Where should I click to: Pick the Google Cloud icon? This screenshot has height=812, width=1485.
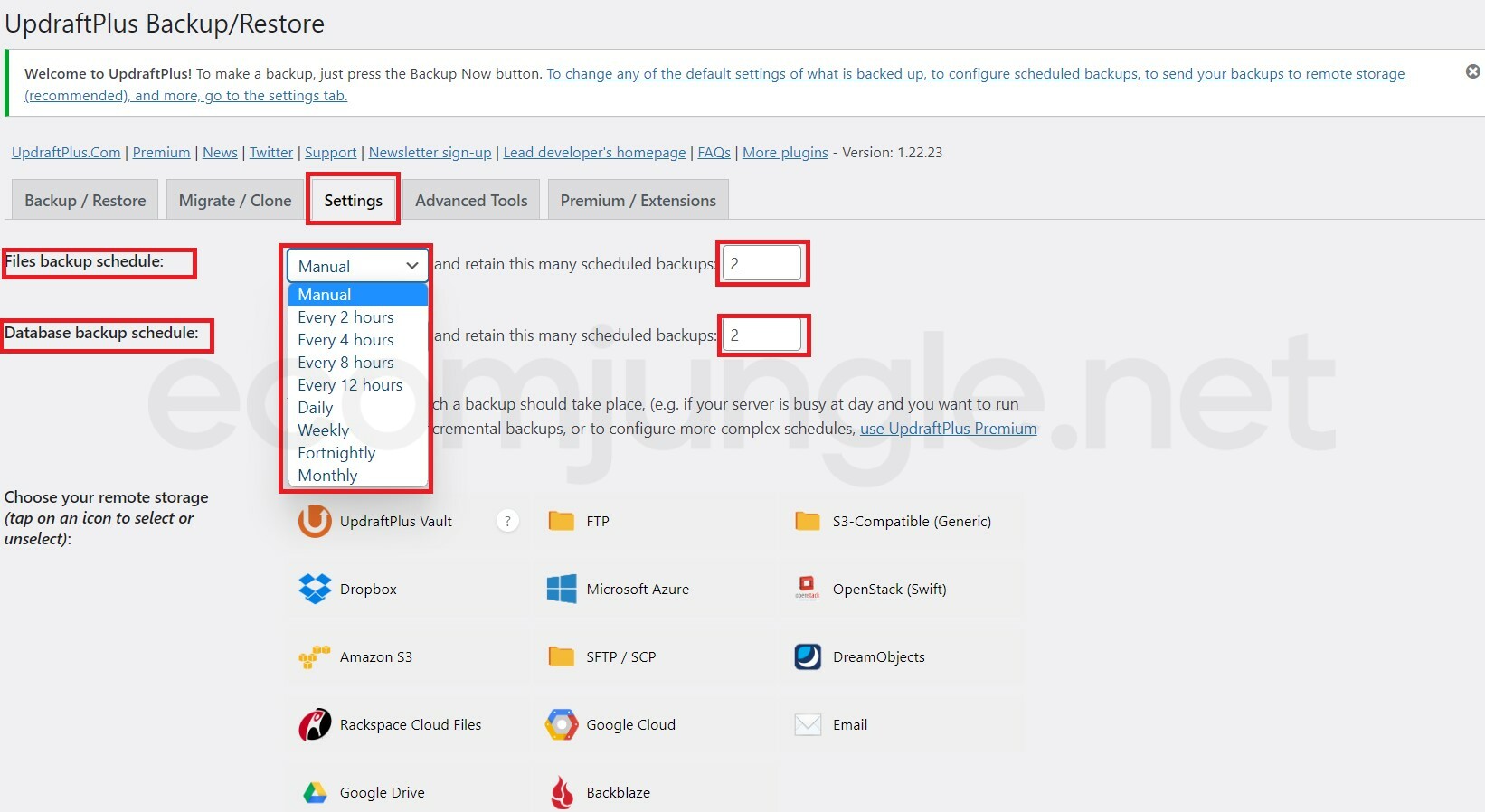pyautogui.click(x=562, y=724)
